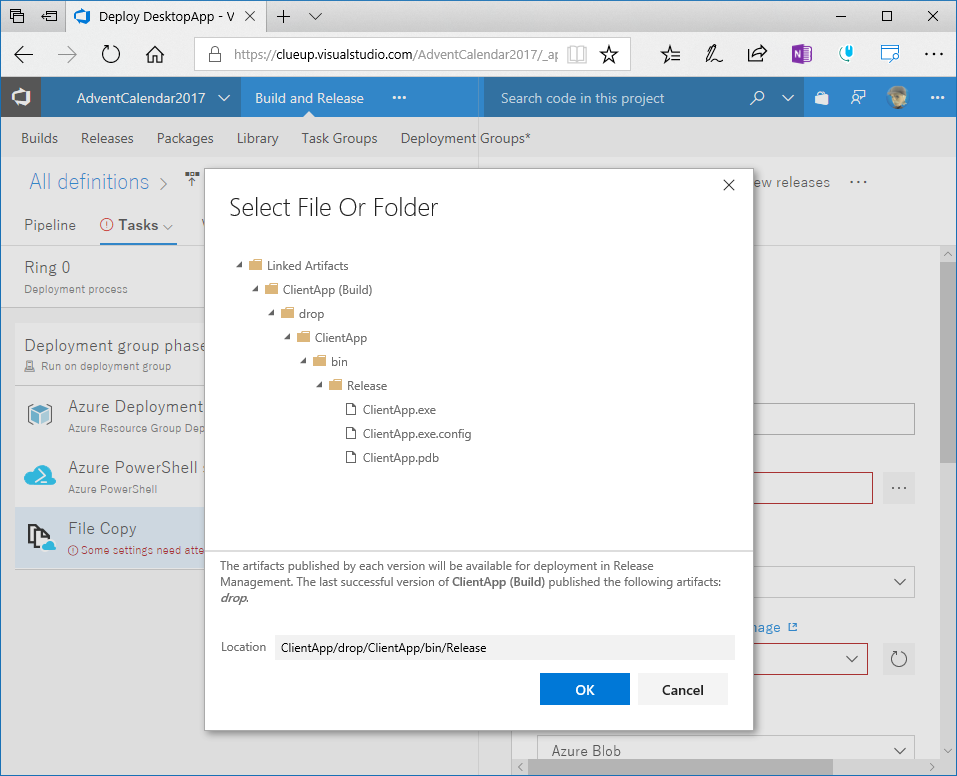Click the Add notes pen icon
The image size is (957, 776).
[x=713, y=54]
